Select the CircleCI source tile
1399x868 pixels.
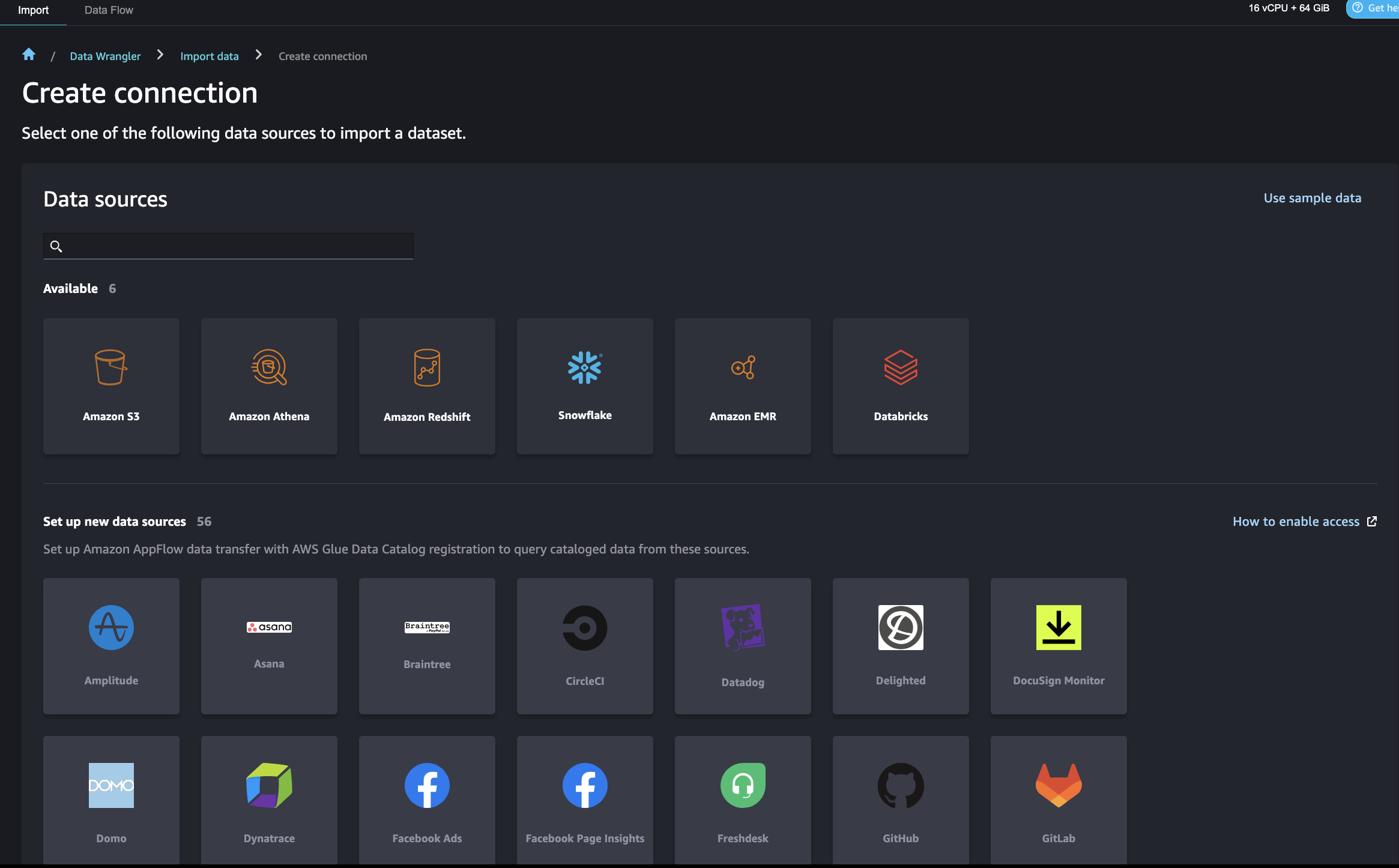point(585,646)
